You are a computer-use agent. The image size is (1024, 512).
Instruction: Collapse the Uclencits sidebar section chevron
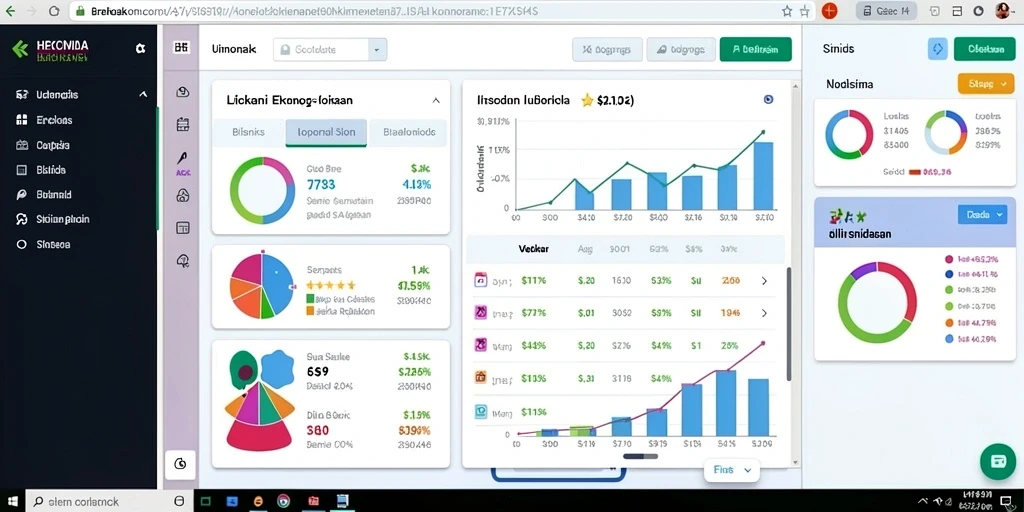click(143, 95)
